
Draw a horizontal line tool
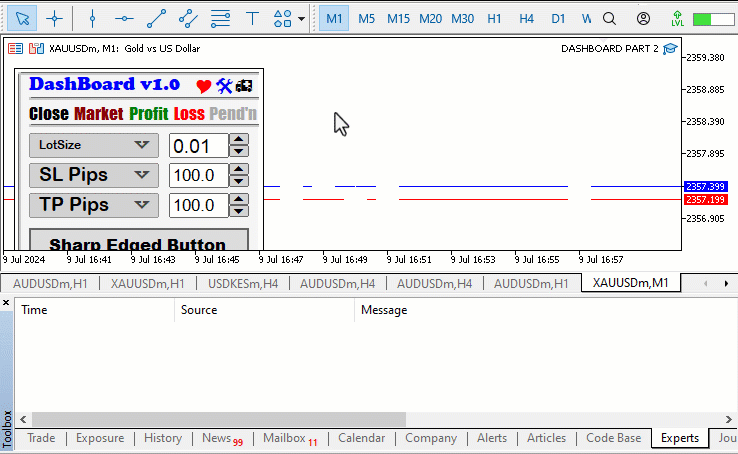click(x=124, y=18)
